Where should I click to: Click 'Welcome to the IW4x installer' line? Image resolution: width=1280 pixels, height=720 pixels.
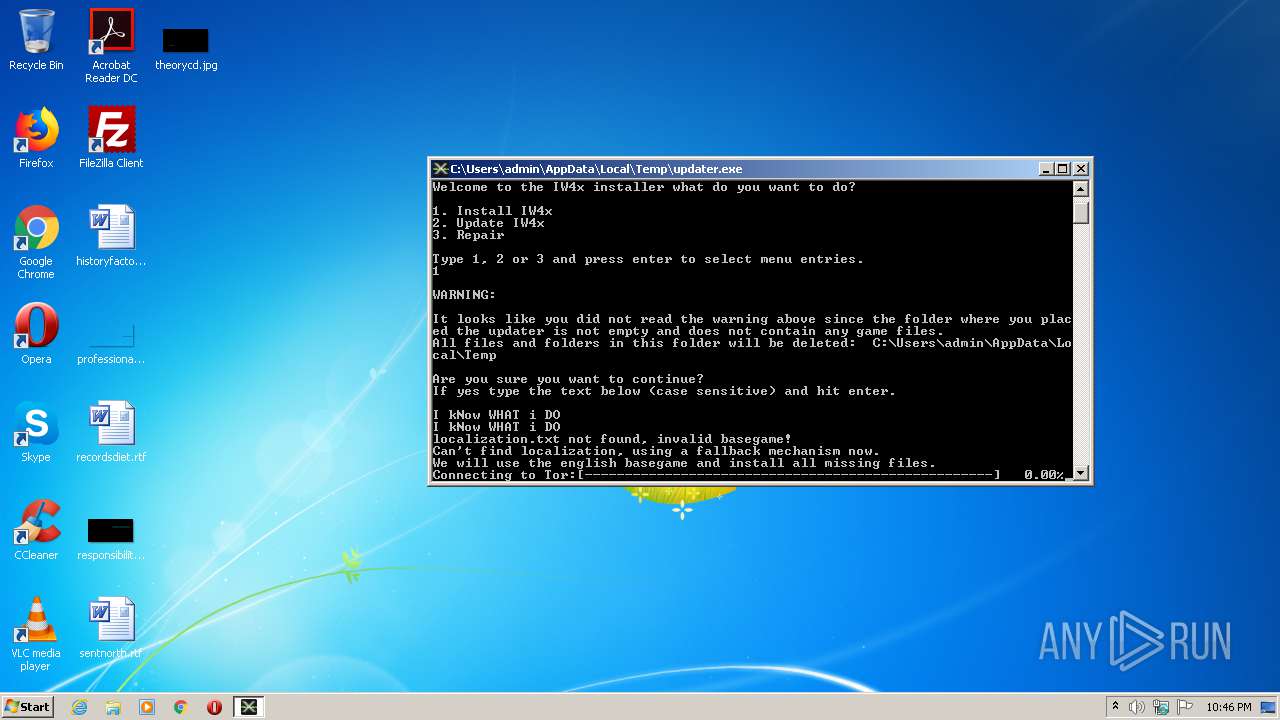[x=644, y=187]
